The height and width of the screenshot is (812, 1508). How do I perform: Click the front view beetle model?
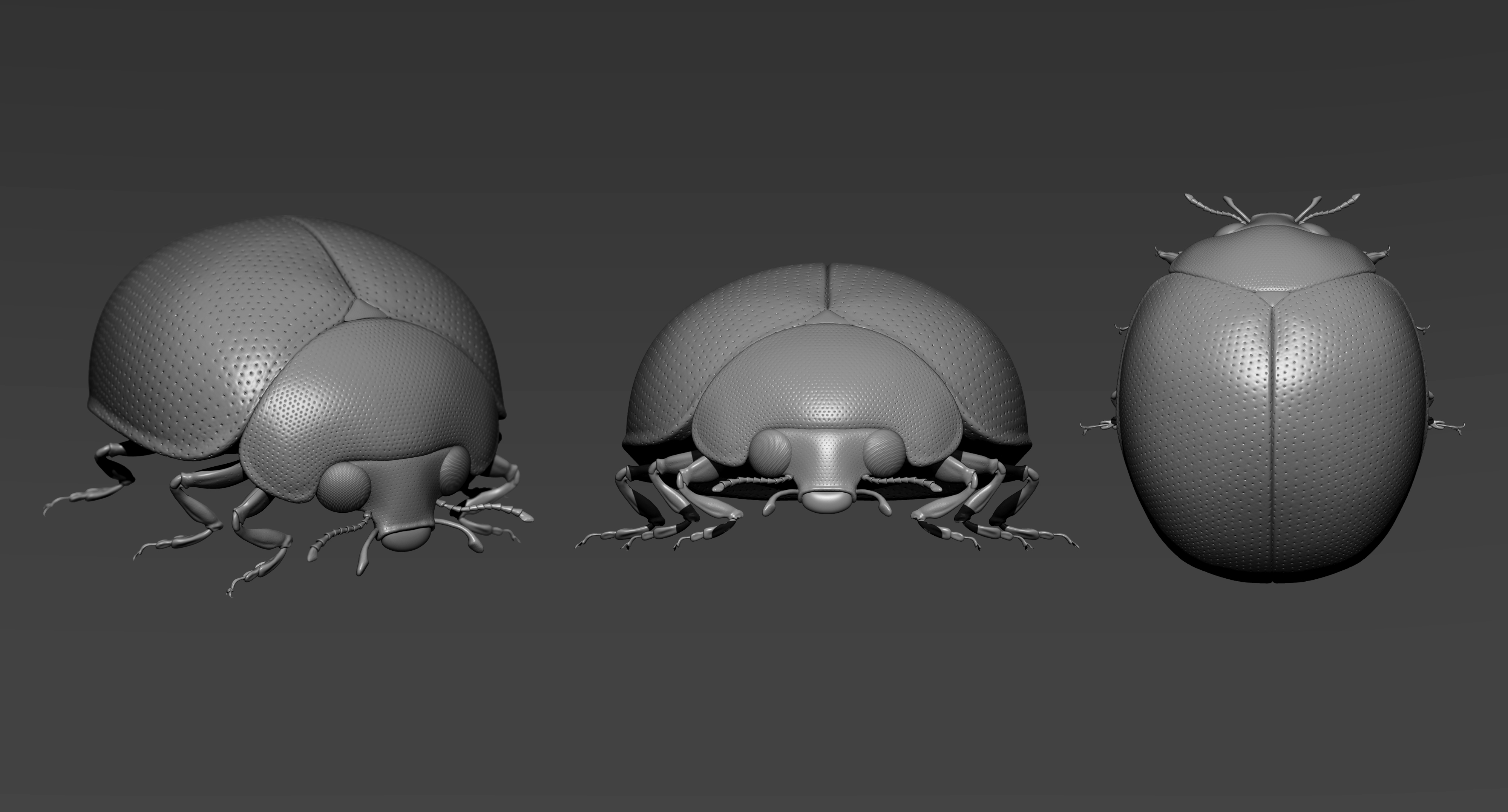tap(827, 407)
